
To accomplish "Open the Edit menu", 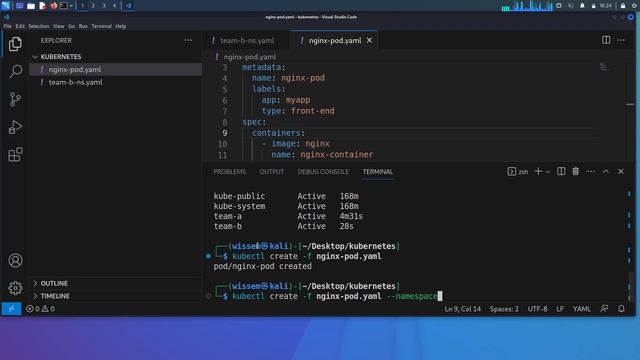I will pyautogui.click(x=20, y=26).
